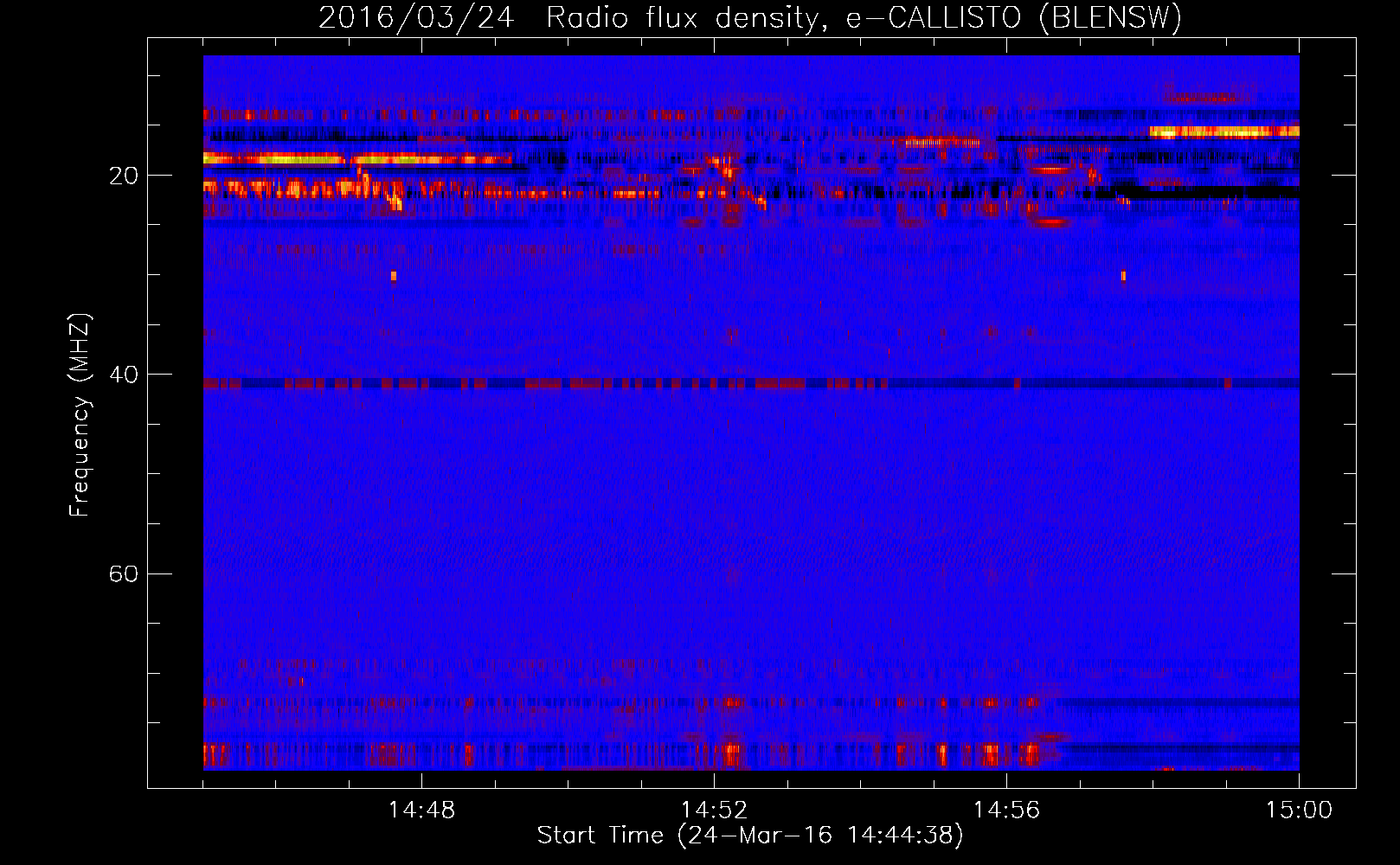The width and height of the screenshot is (1400, 865).
Task: Click the 'Start Time (24-Mar-16 14:44:38)' label
Action: click(x=750, y=836)
